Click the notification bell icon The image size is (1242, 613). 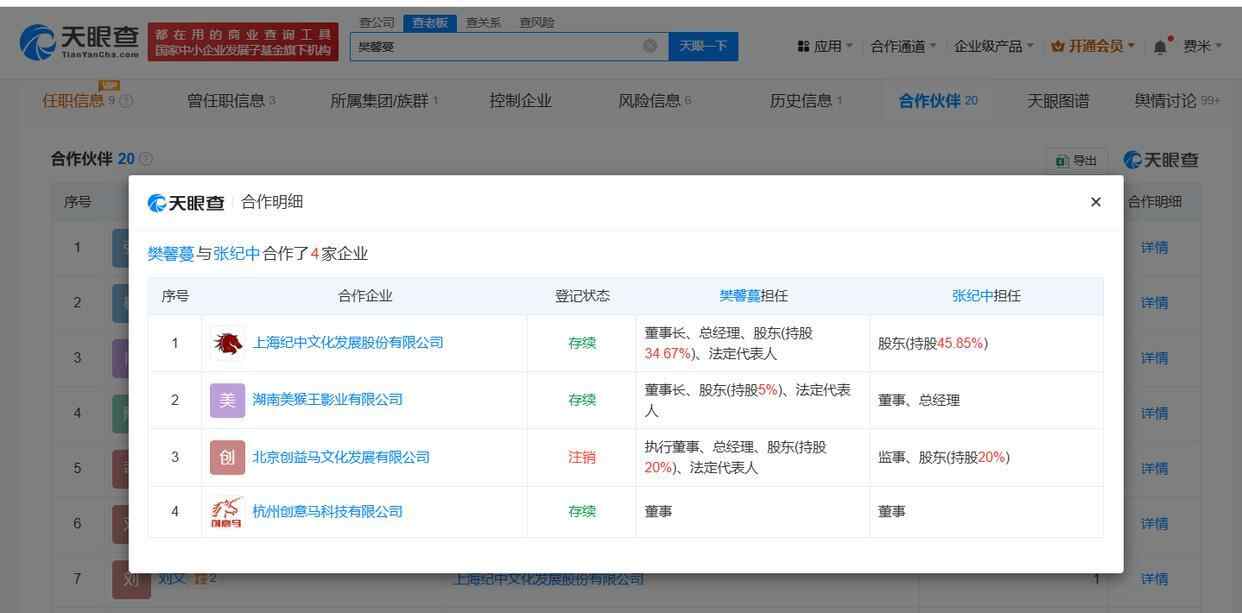pyautogui.click(x=1160, y=47)
